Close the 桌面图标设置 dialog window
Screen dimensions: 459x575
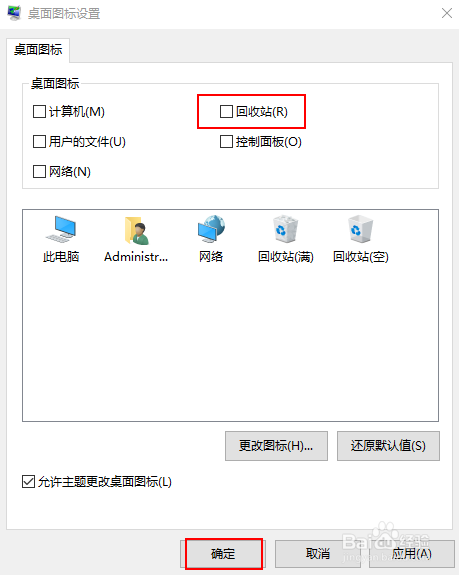click(x=447, y=14)
